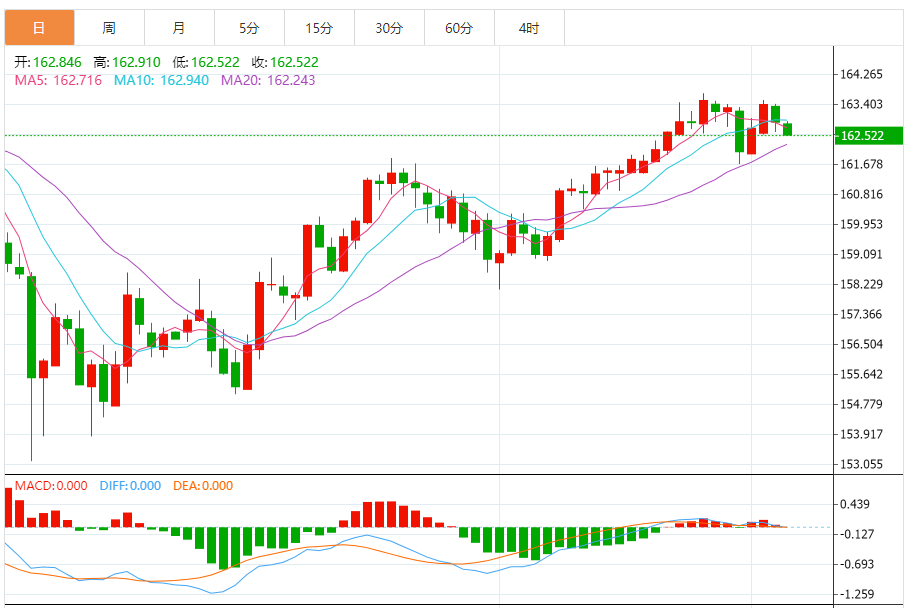
Task: Click the -0.127 MACD axis label
Action: tap(857, 534)
